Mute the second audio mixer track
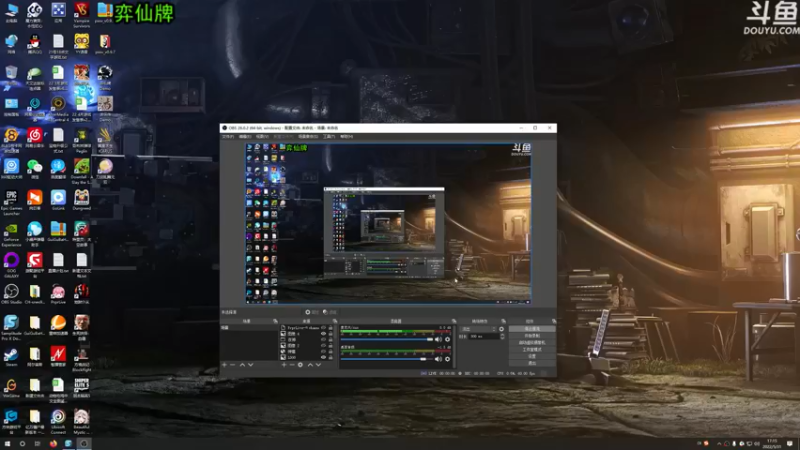Screen dimensions: 800x450 click(x=438, y=359)
